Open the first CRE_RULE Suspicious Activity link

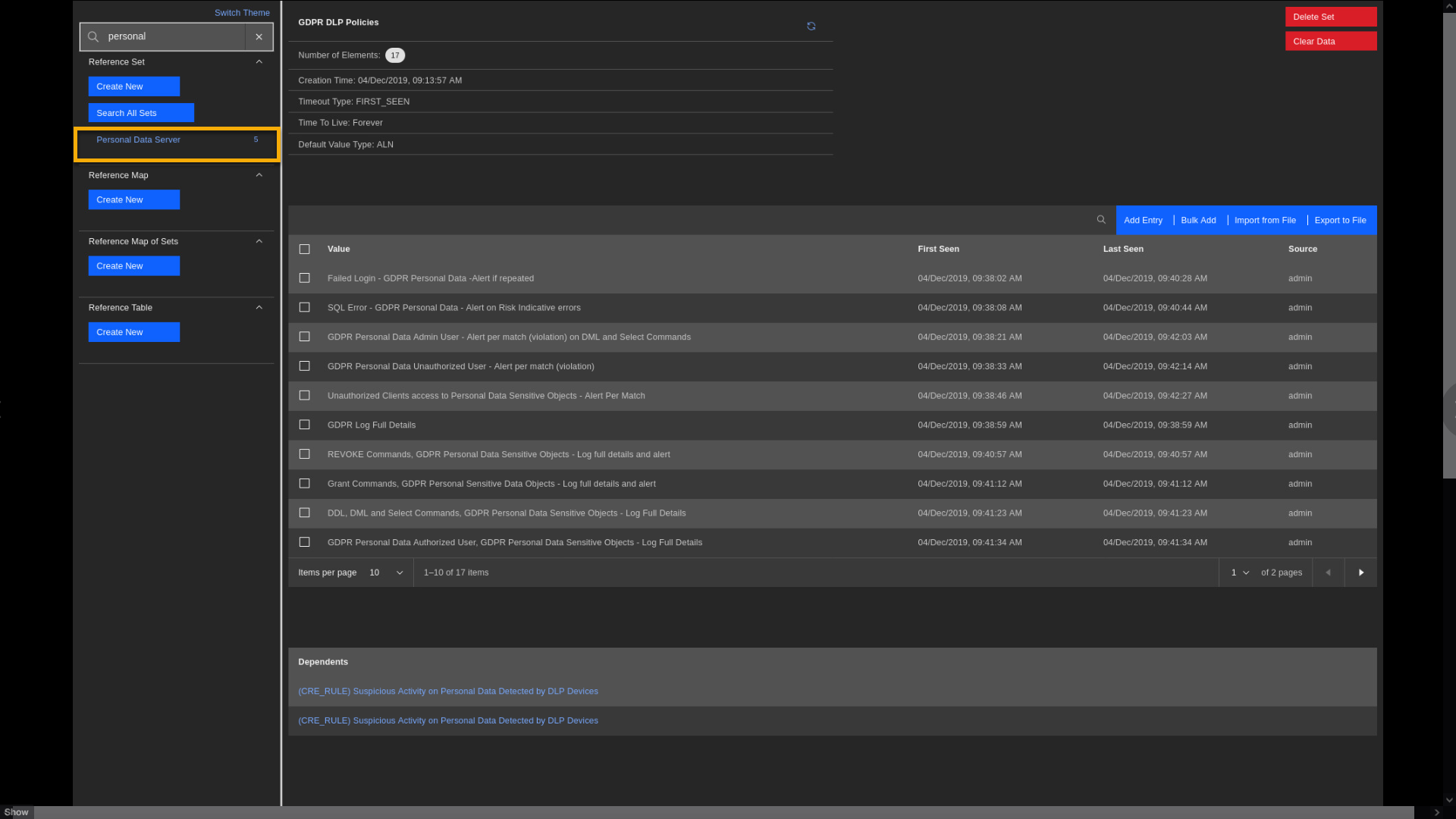[447, 691]
